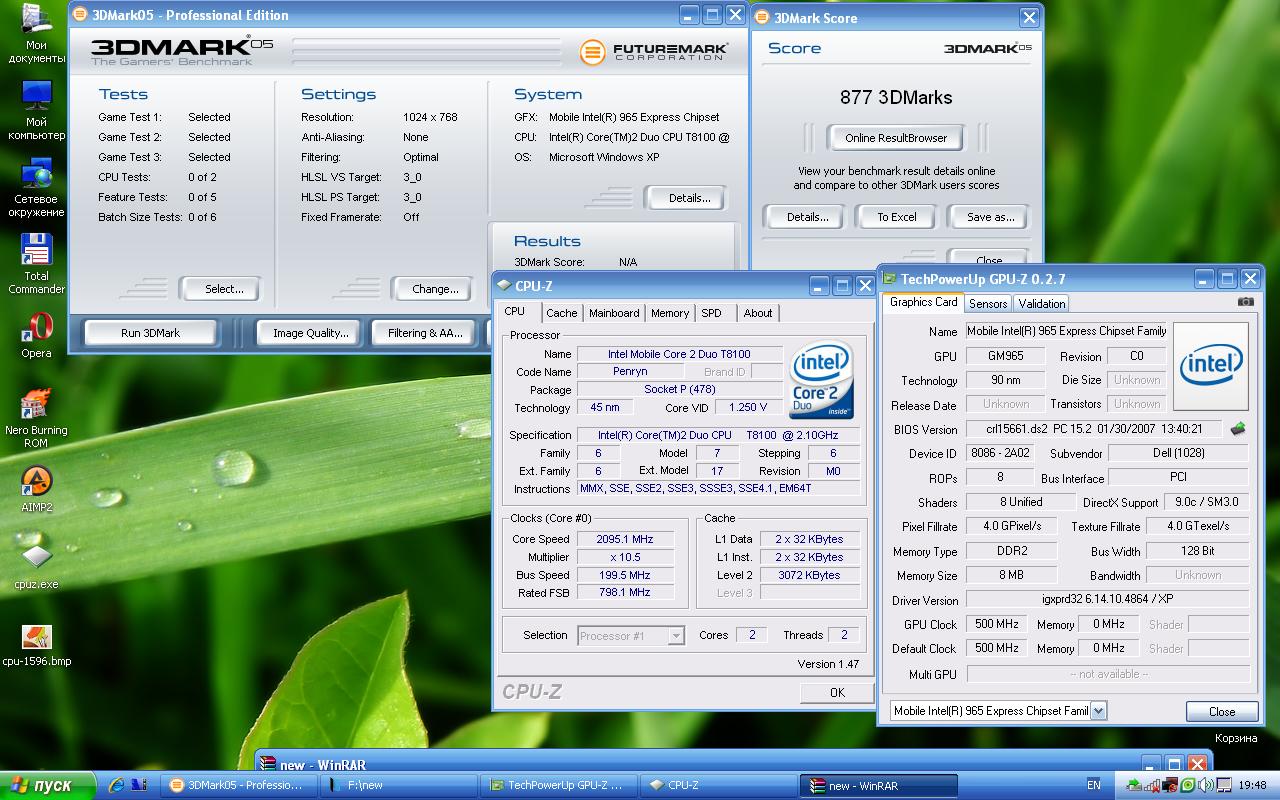Open the Validation tab in GPU-Z
The width and height of the screenshot is (1280, 800).
click(1041, 303)
